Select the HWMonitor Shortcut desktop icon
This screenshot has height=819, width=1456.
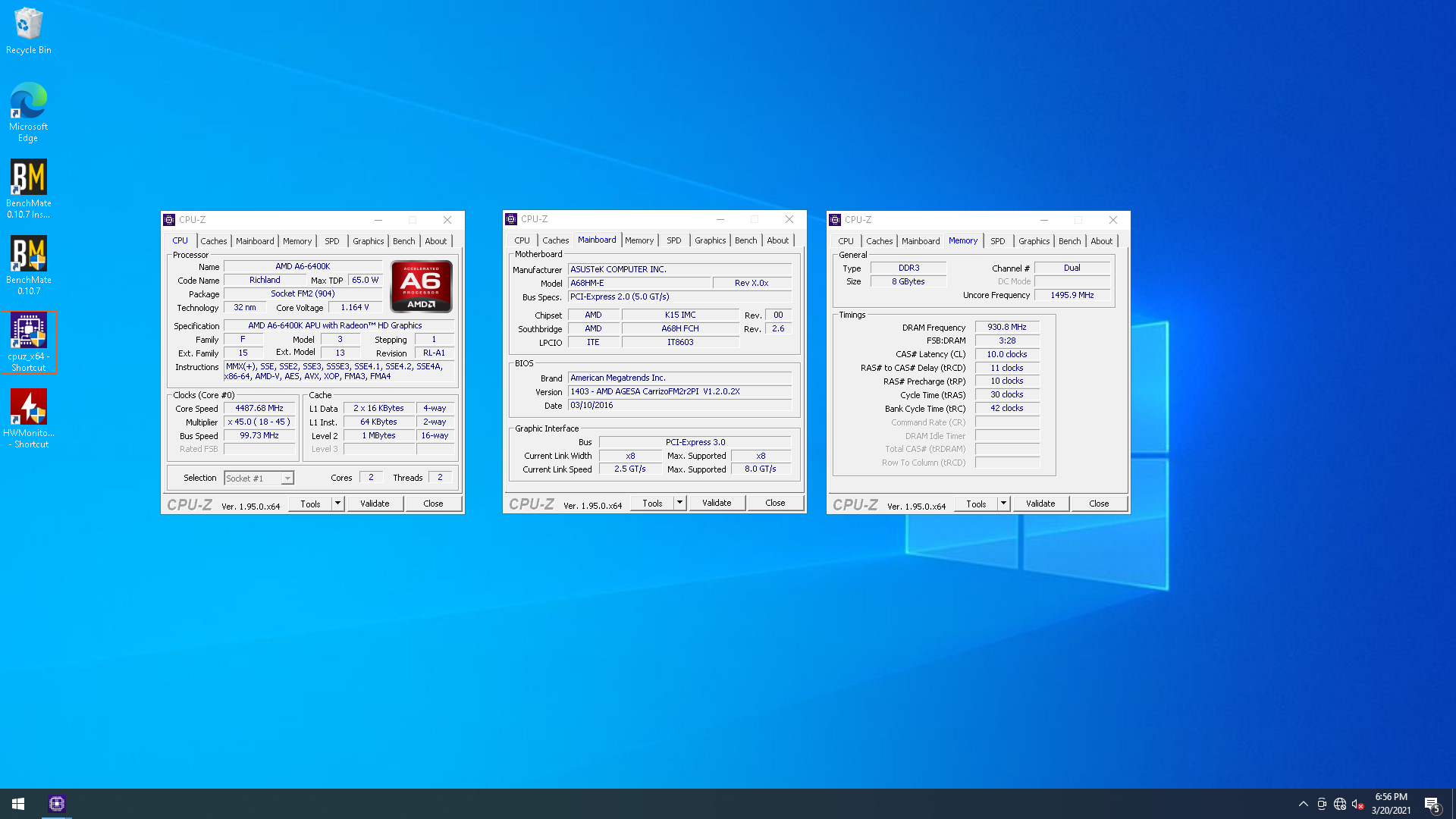(28, 419)
